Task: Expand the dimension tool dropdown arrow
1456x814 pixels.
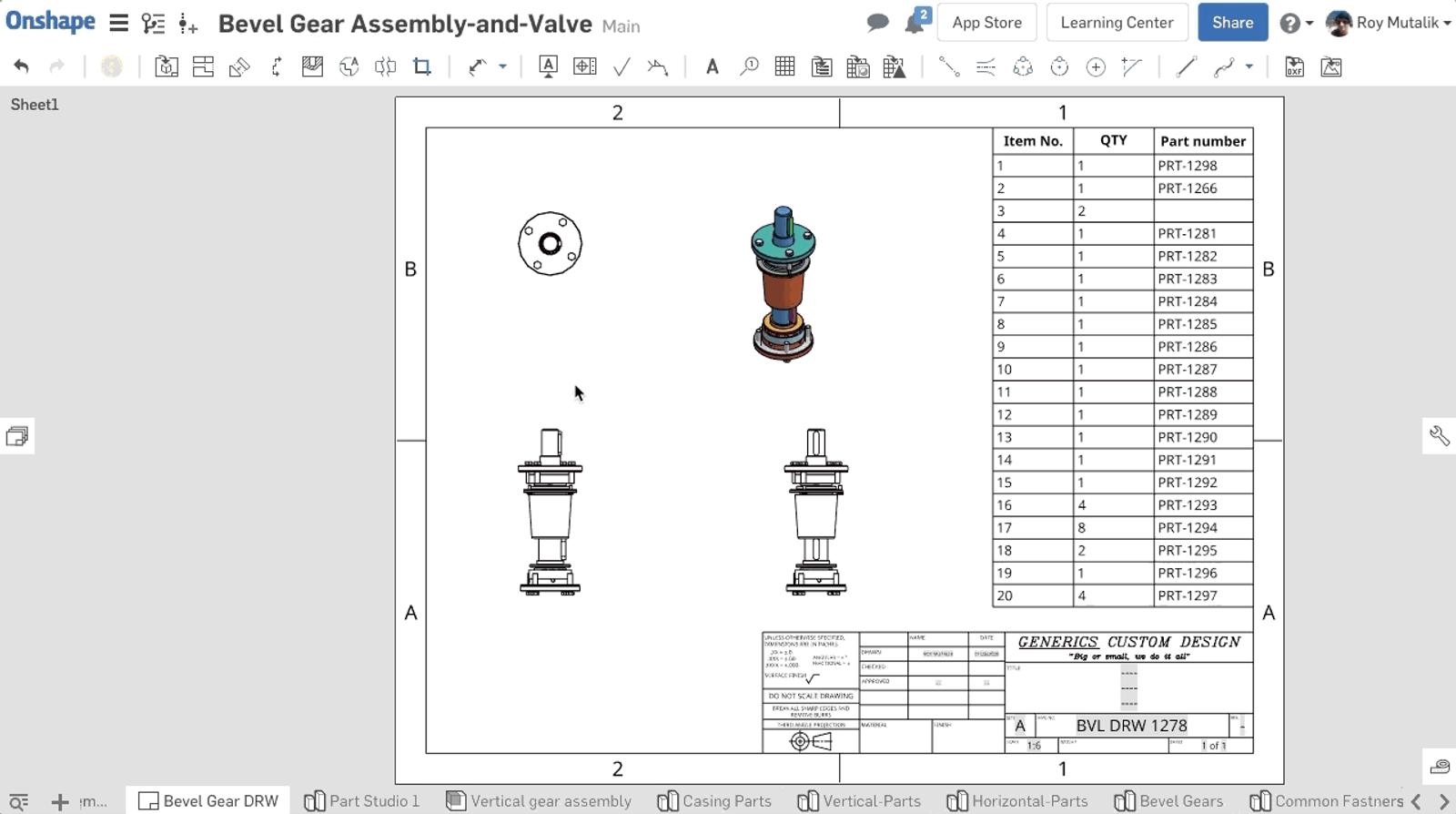Action: (x=502, y=66)
